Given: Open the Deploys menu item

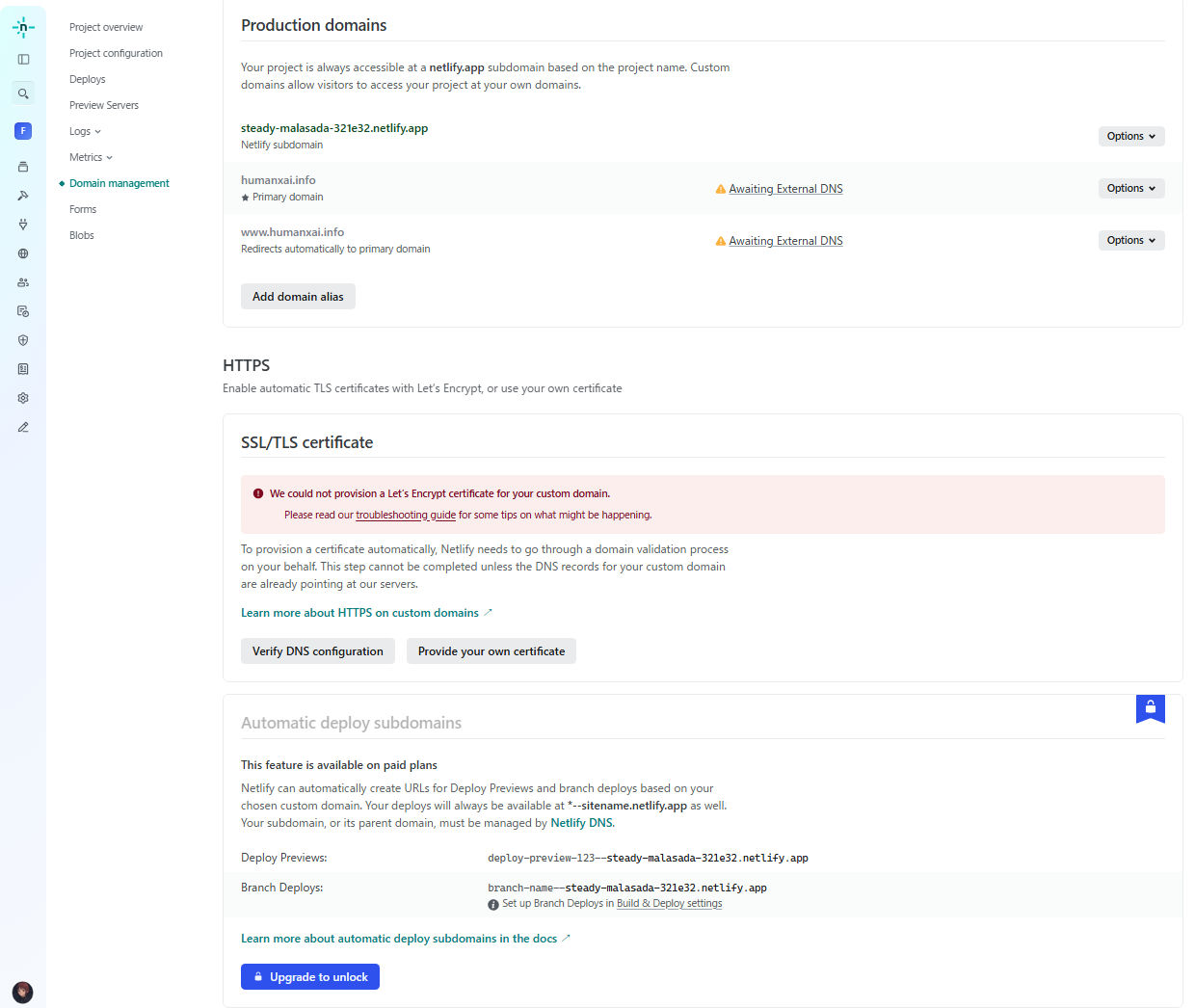Looking at the screenshot, I should (x=87, y=79).
